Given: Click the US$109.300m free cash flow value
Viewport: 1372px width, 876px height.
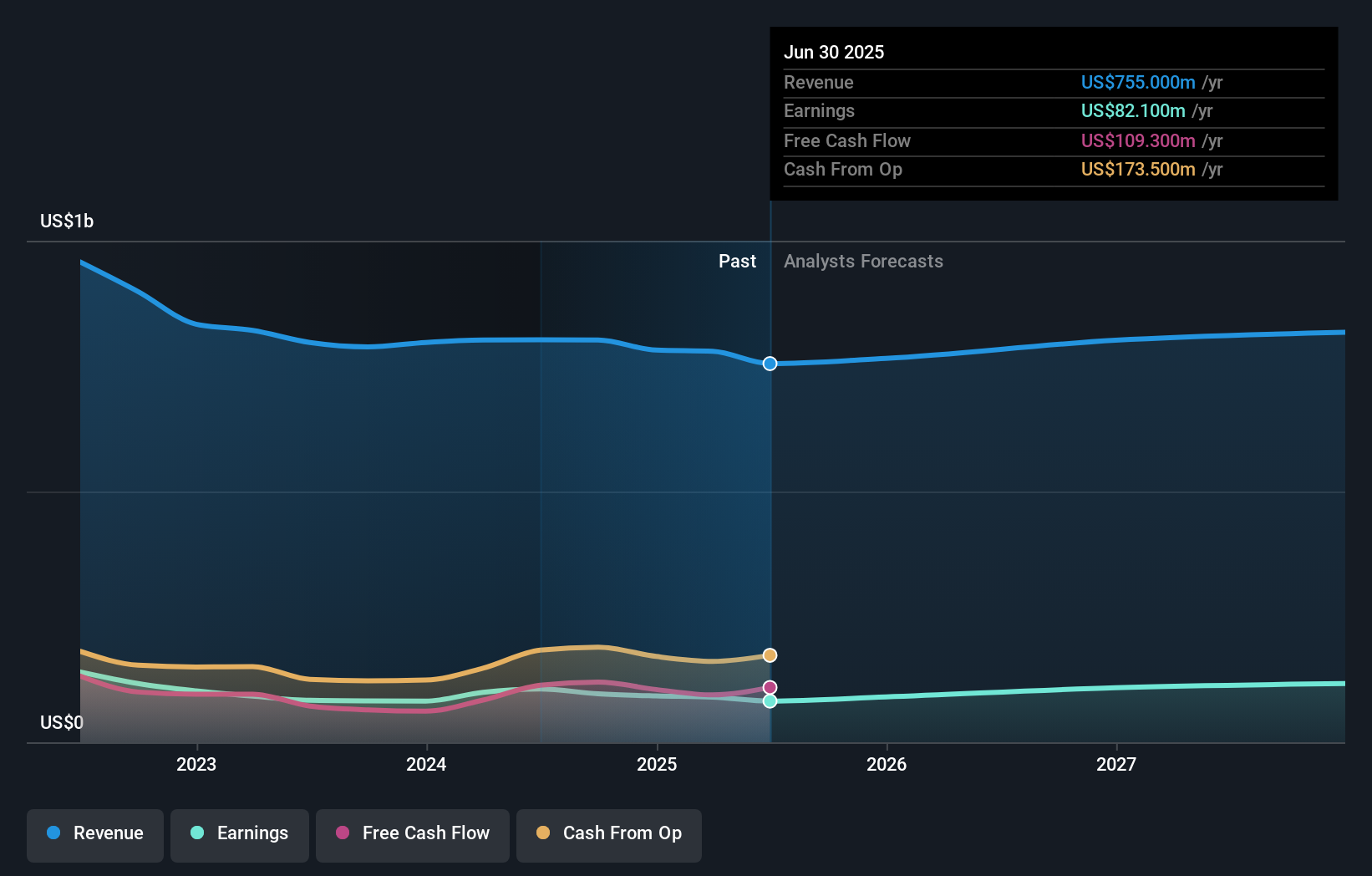Looking at the screenshot, I should pyautogui.click(x=1138, y=140).
